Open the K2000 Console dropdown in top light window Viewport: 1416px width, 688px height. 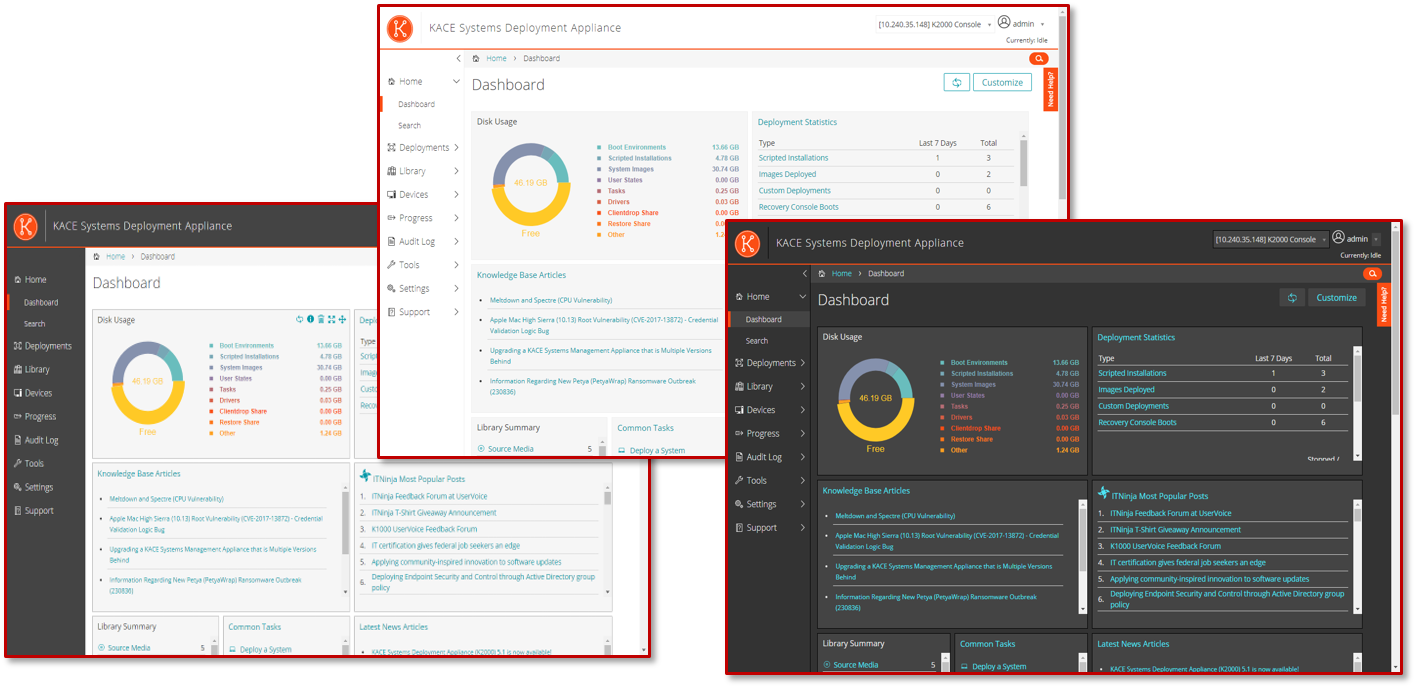[x=935, y=25]
